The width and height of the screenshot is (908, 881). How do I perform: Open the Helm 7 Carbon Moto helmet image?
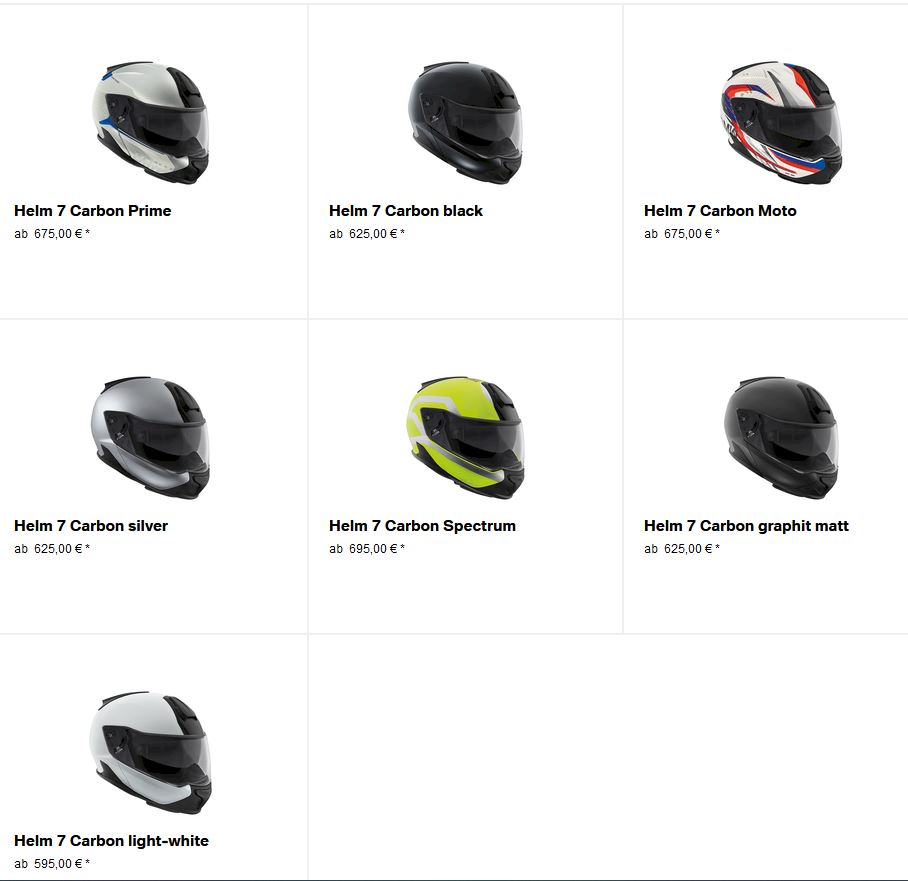(781, 122)
